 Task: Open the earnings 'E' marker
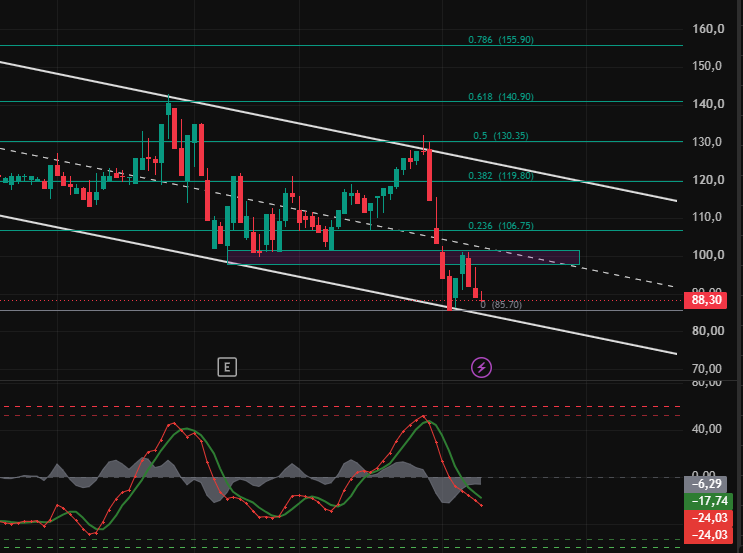click(227, 367)
